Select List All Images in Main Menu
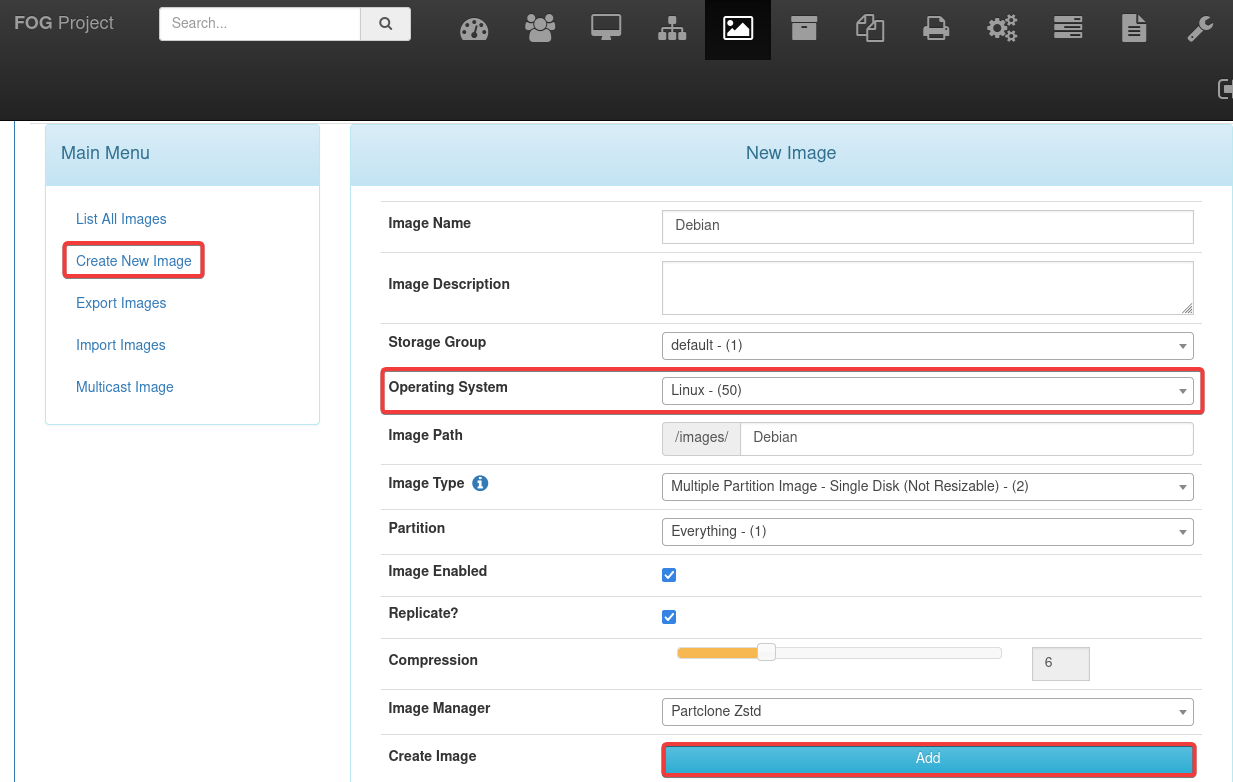1233x782 pixels. [x=121, y=219]
